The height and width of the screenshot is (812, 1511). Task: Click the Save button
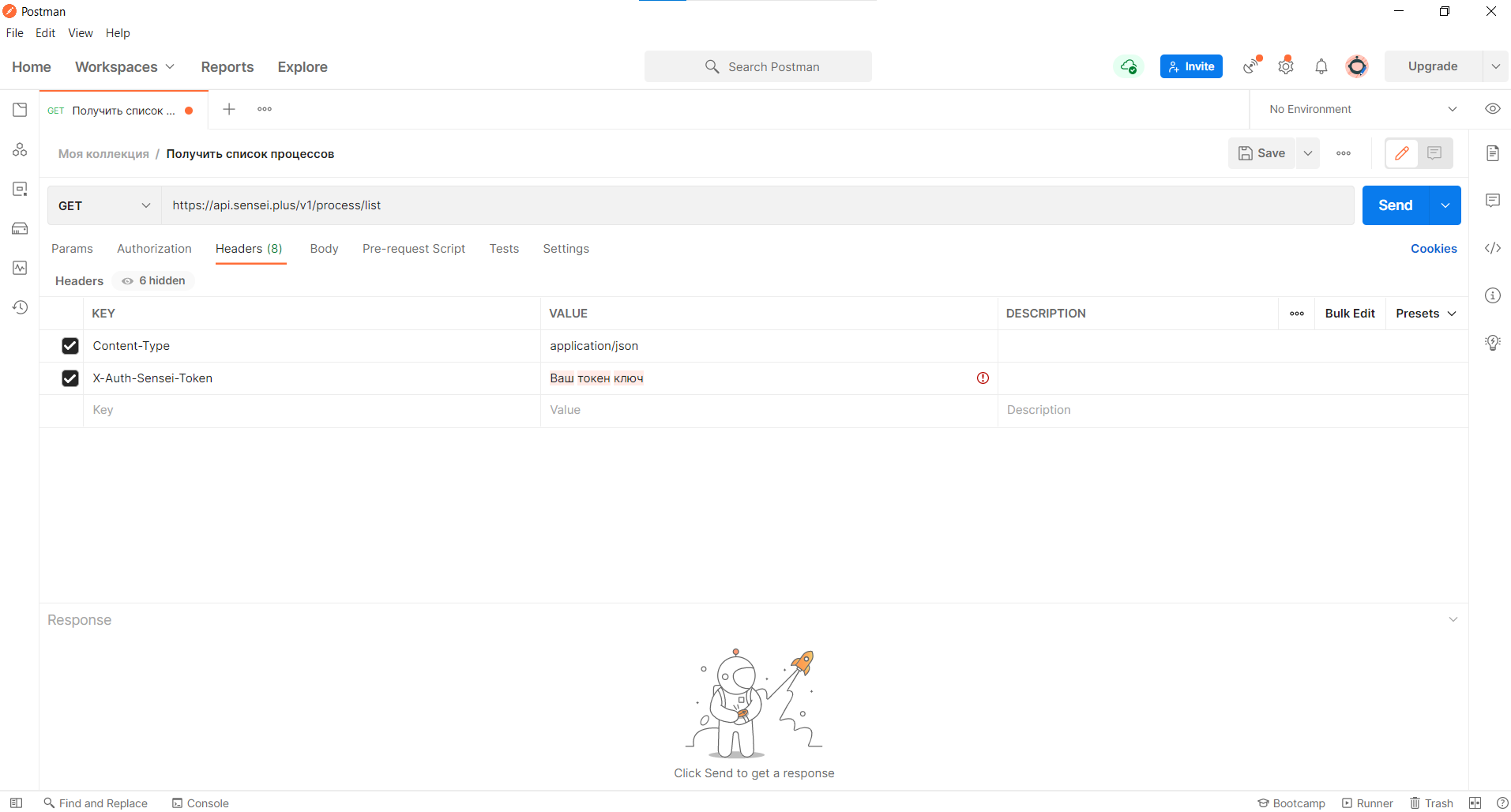(1262, 153)
